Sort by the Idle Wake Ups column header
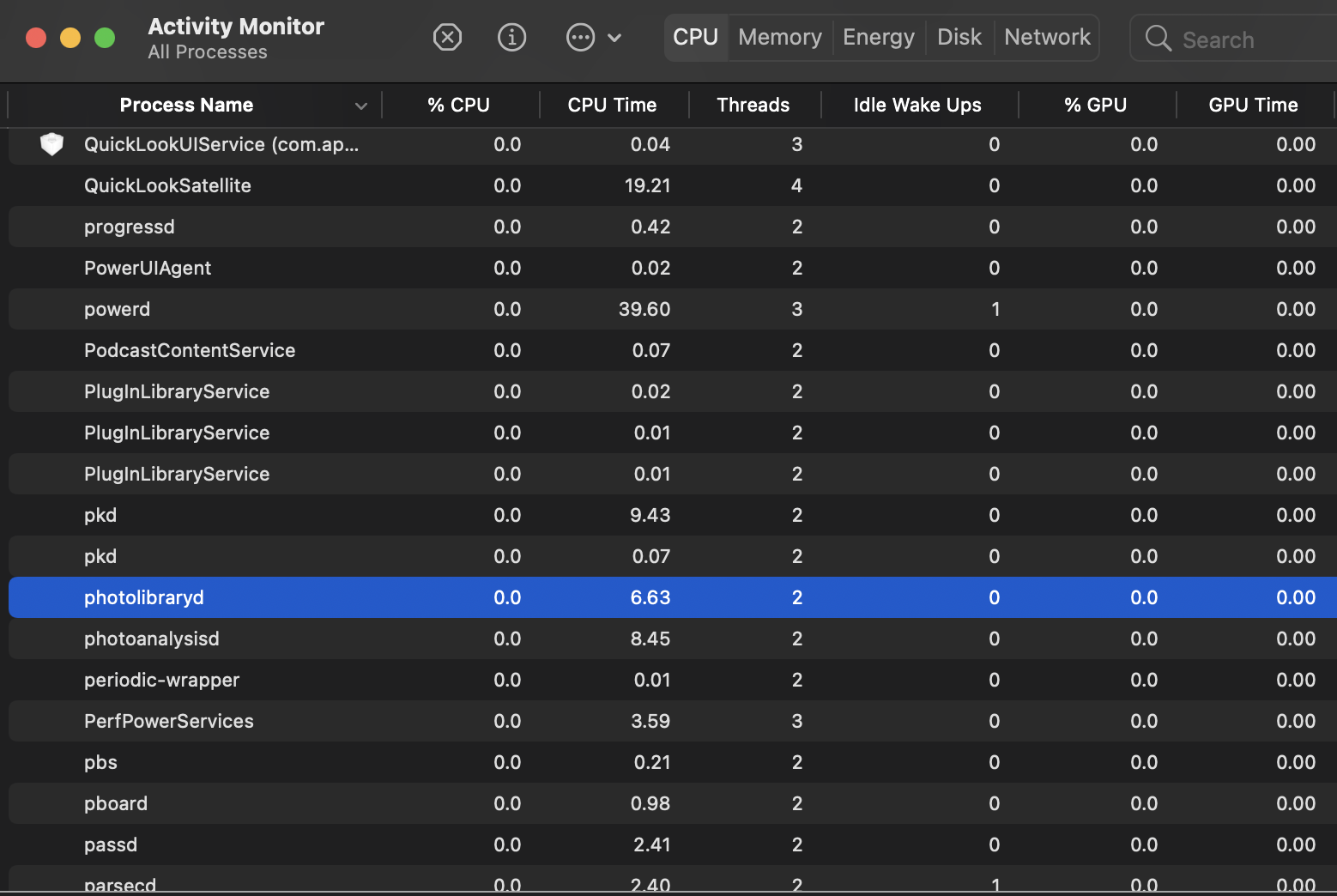Image resolution: width=1337 pixels, height=896 pixels. click(917, 106)
